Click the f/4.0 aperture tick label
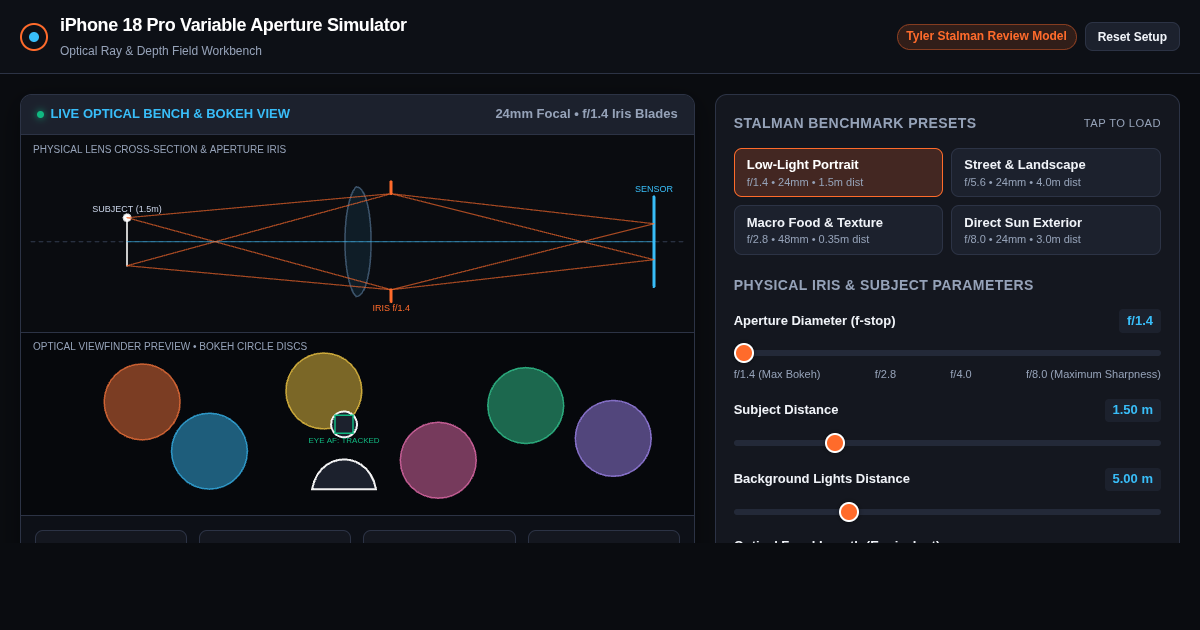This screenshot has width=1200, height=630. (x=960, y=374)
